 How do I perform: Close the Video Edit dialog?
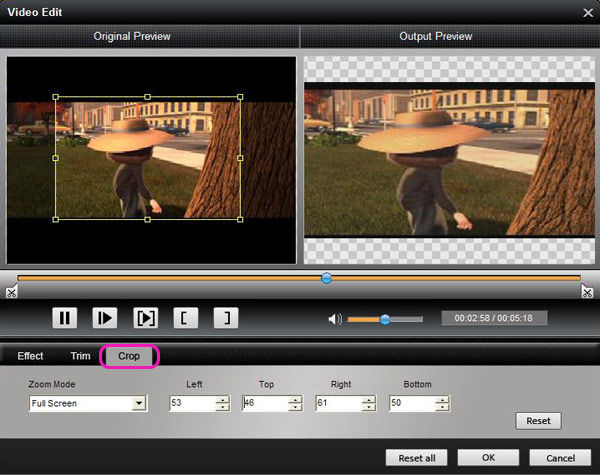tap(588, 13)
